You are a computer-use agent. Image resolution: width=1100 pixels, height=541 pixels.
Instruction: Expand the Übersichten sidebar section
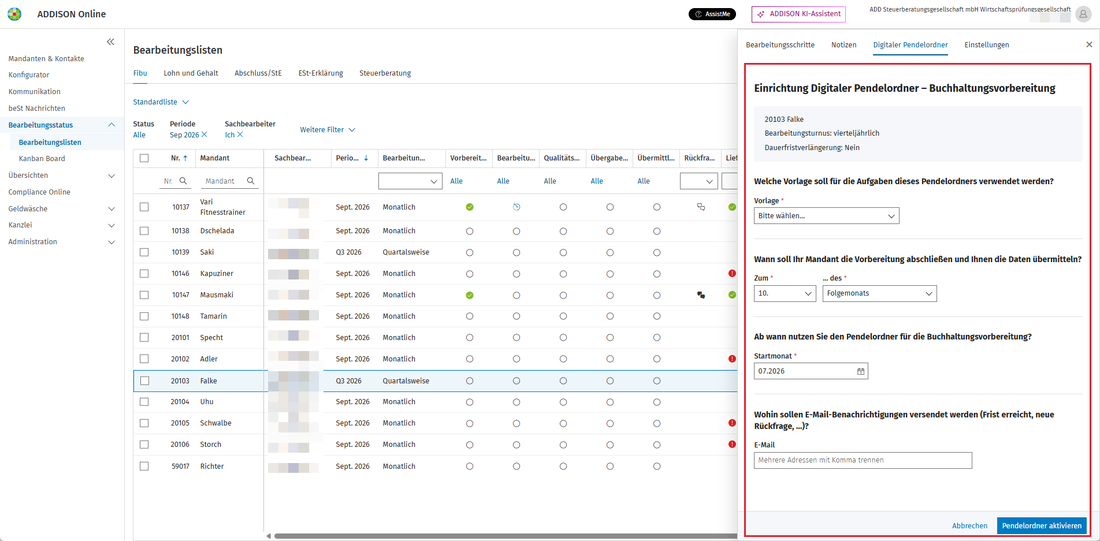112,175
